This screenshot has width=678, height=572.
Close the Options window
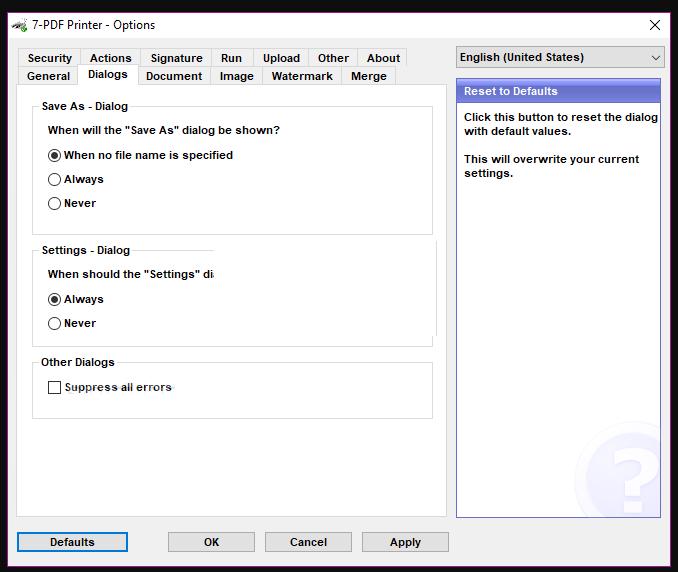(x=655, y=25)
